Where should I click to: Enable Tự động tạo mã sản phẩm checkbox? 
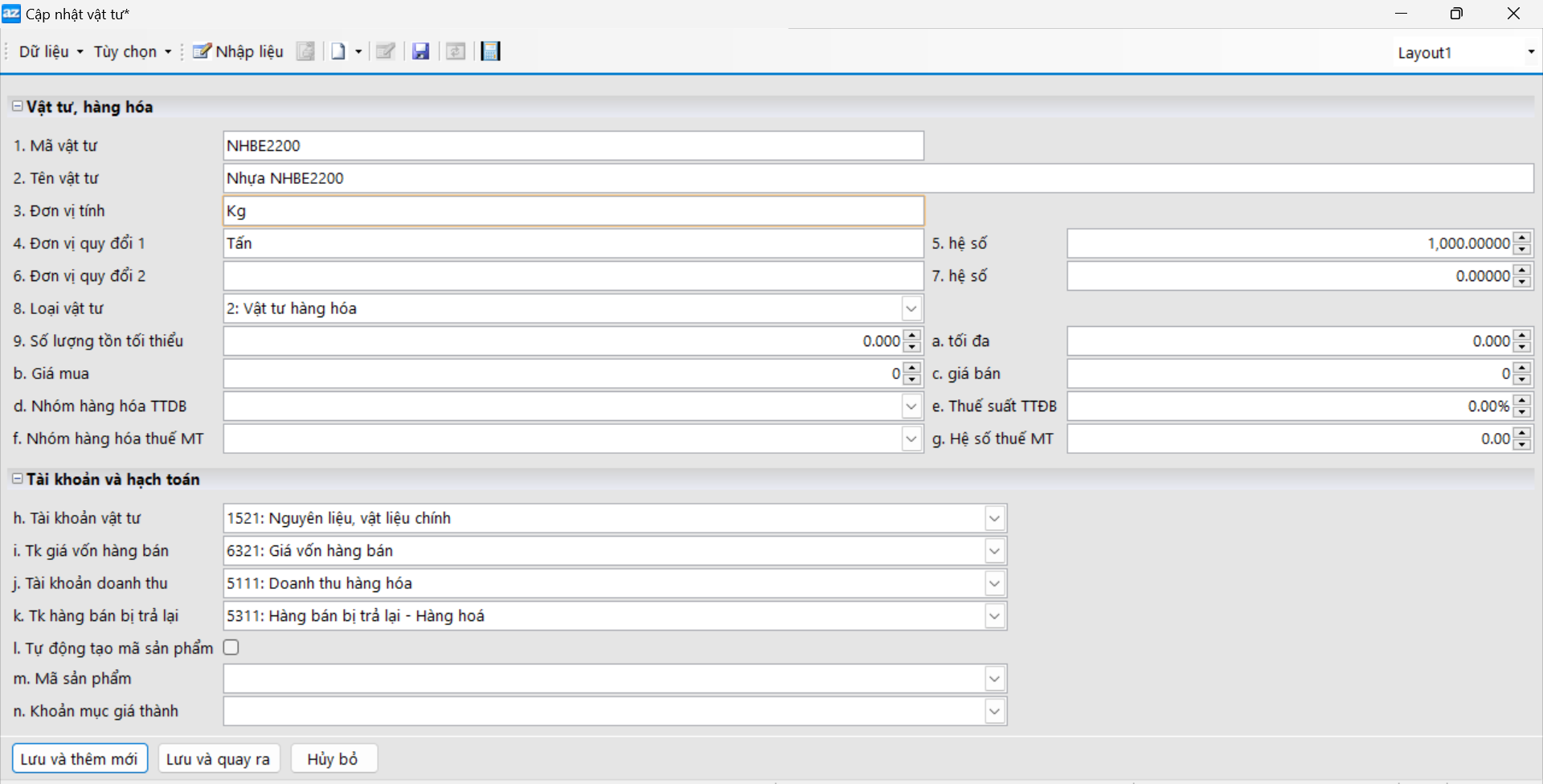pyautogui.click(x=231, y=647)
